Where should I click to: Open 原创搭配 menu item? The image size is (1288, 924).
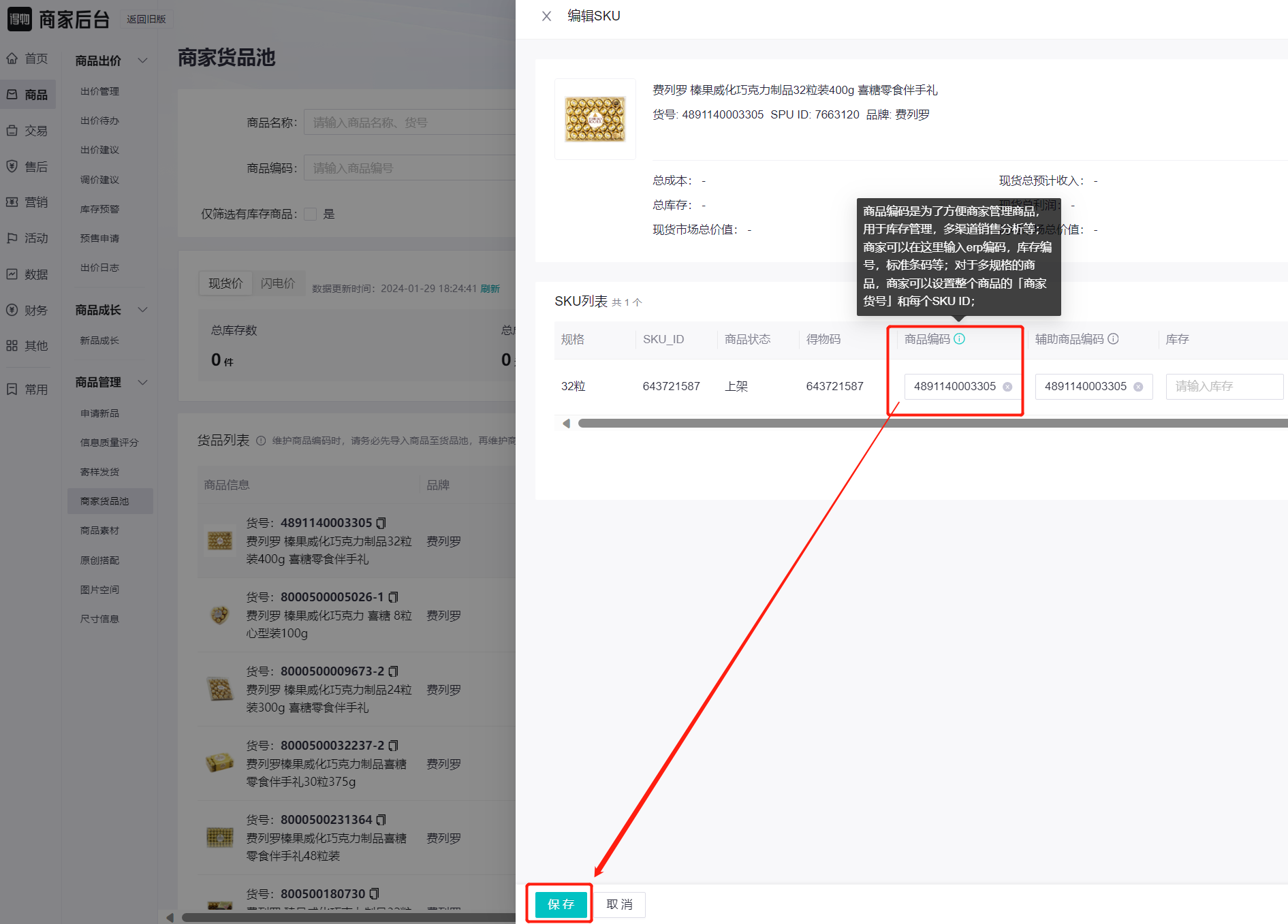(99, 560)
